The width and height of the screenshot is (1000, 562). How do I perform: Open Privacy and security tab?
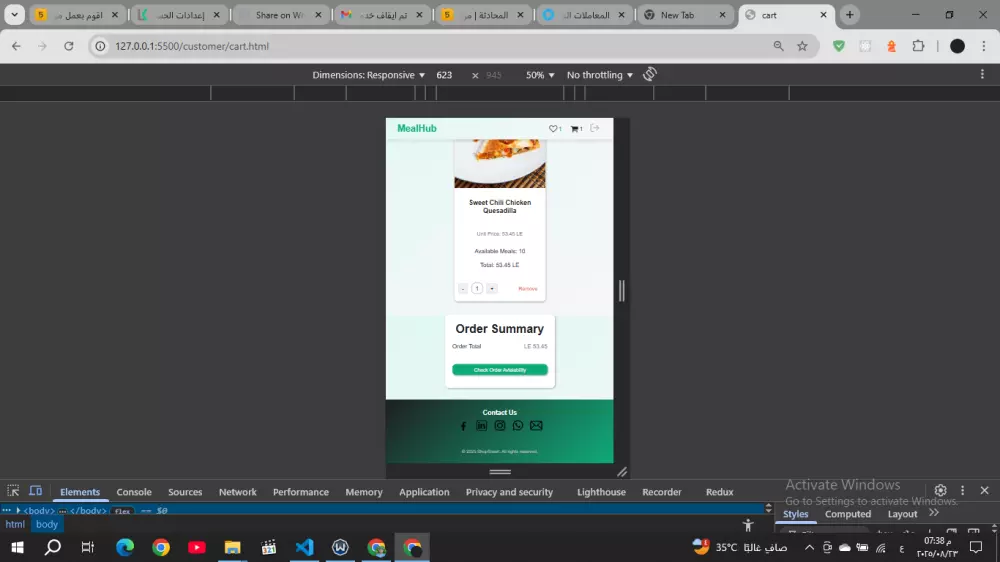point(509,492)
